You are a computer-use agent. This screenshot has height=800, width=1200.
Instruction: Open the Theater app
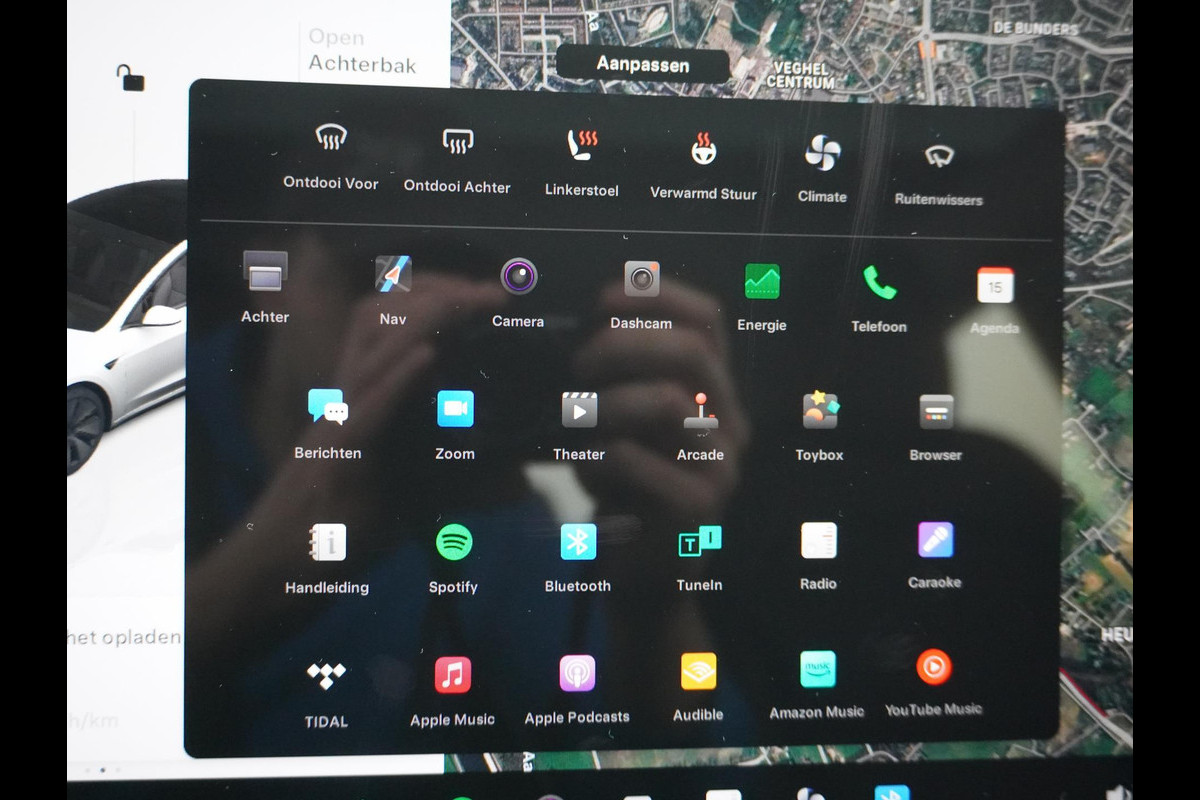579,410
